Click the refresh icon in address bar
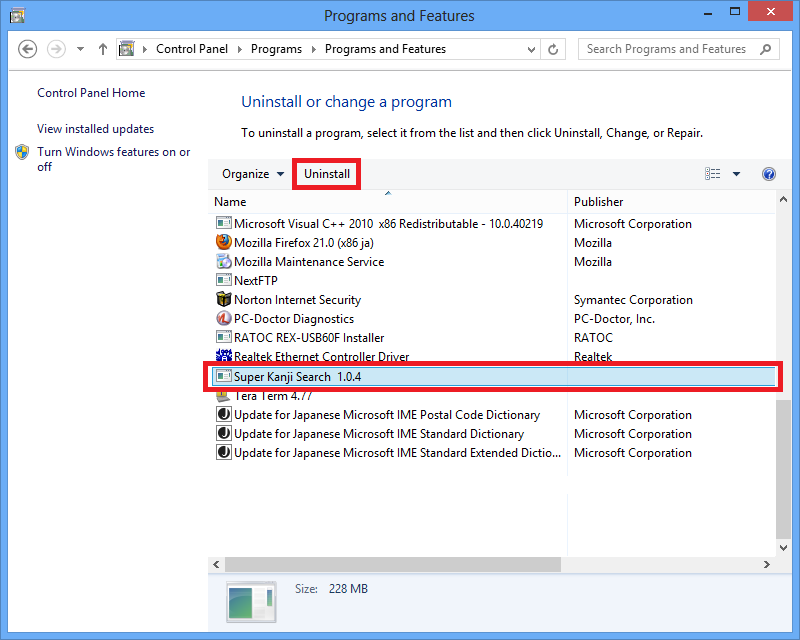Image resolution: width=800 pixels, height=640 pixels. (x=554, y=49)
